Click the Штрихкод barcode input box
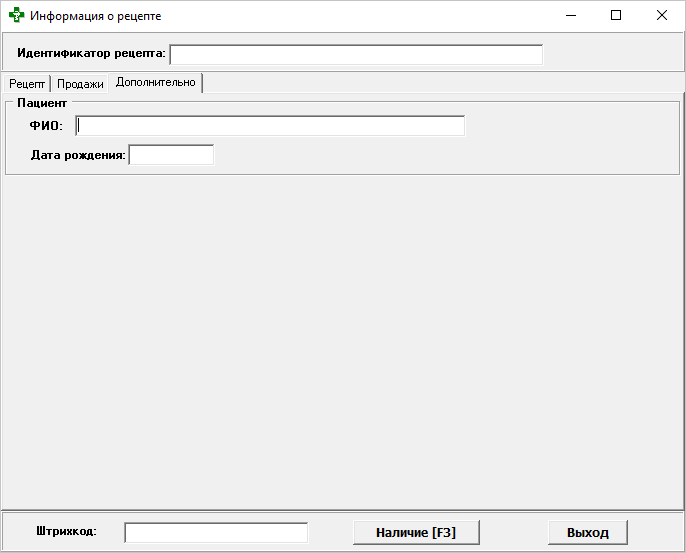Image resolution: width=686 pixels, height=553 pixels. 216,532
